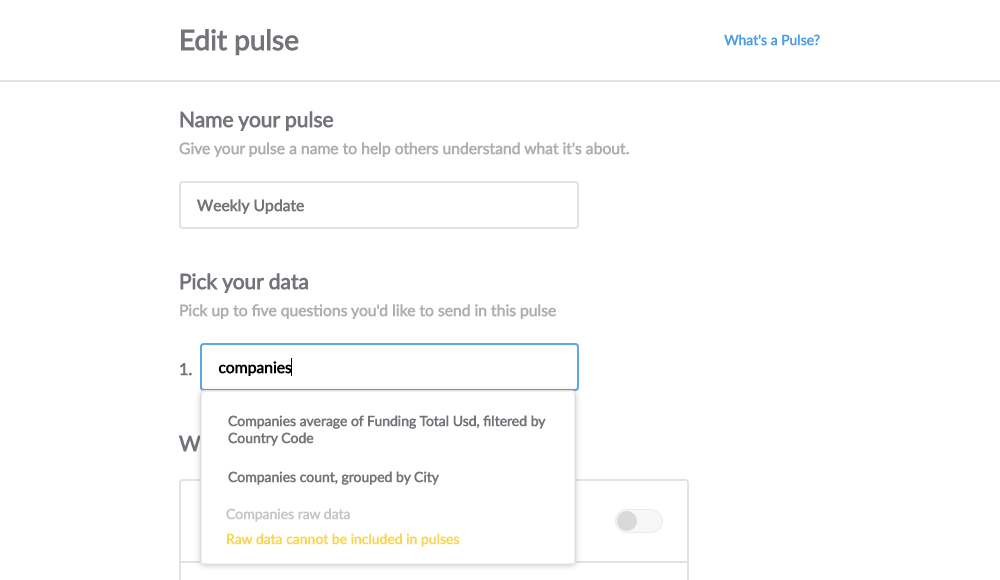This screenshot has height=580, width=1000.
Task: Enable the toggle switch in the panel
Action: pyautogui.click(x=638, y=521)
